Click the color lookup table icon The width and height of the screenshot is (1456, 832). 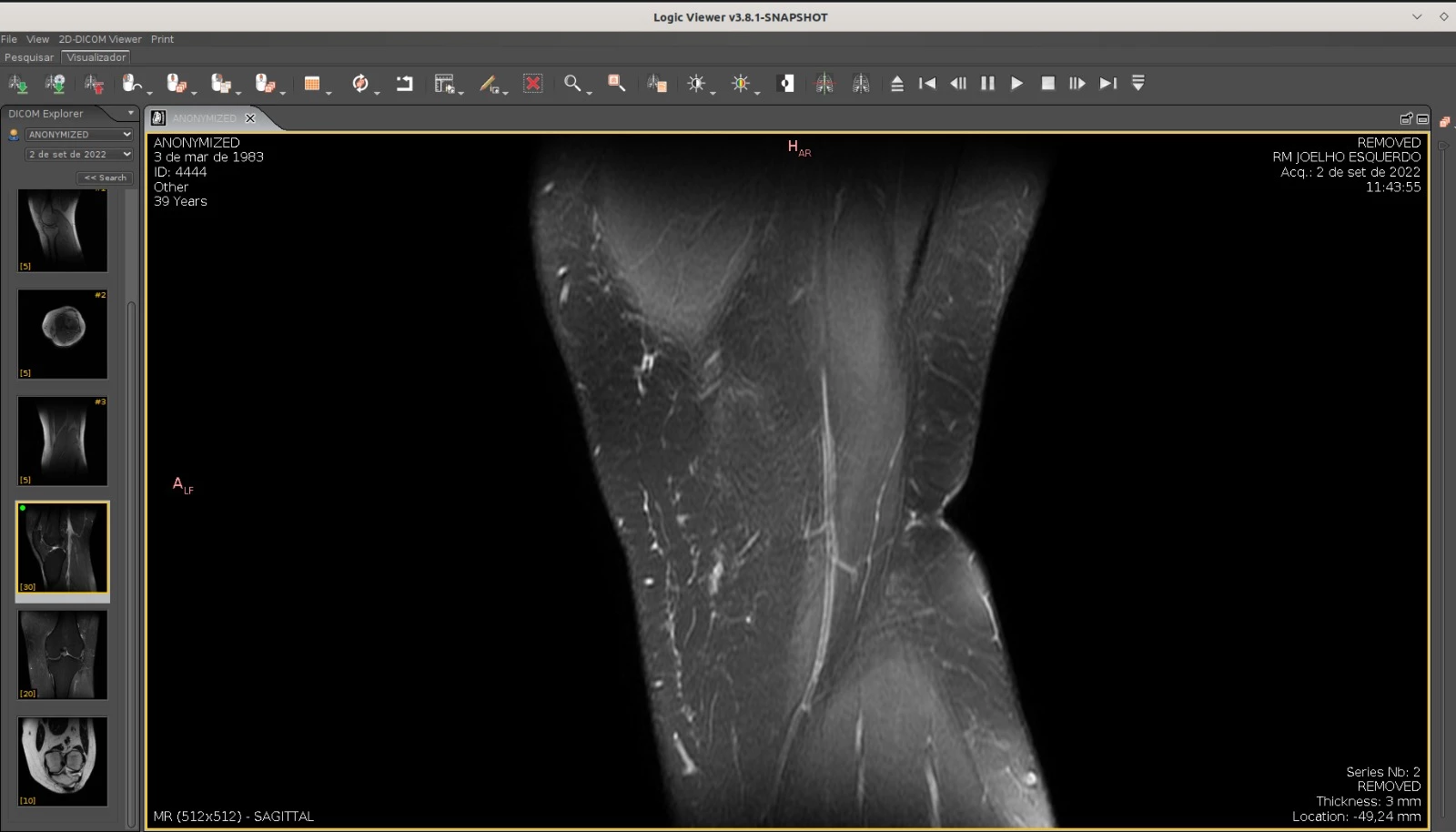tap(741, 84)
